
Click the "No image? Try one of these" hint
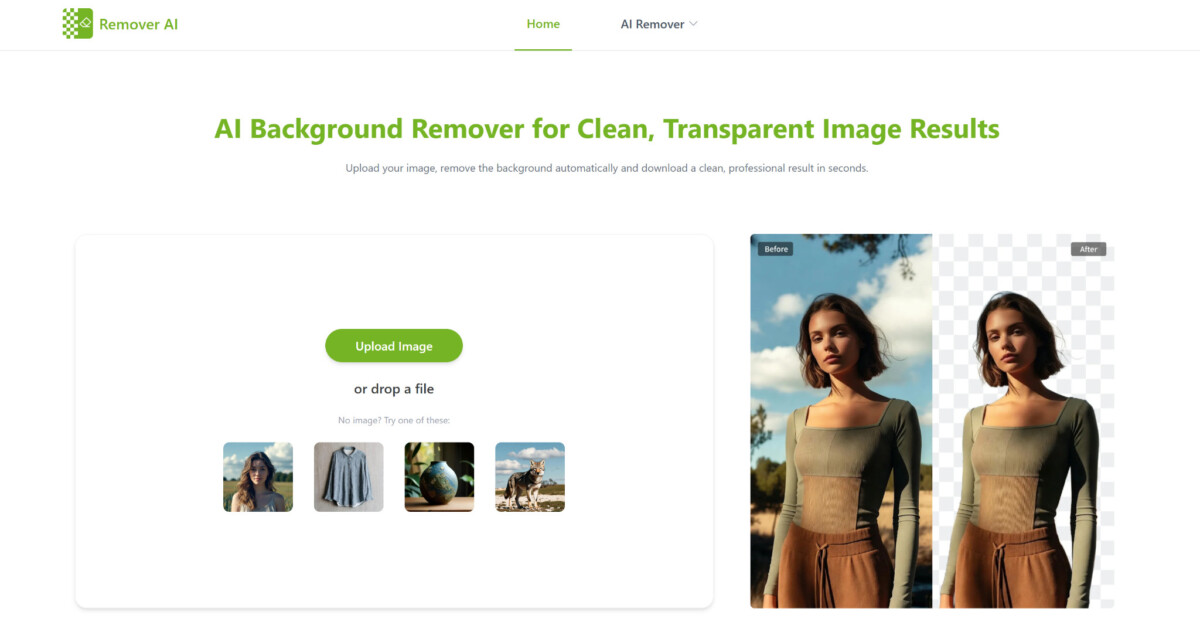point(394,420)
